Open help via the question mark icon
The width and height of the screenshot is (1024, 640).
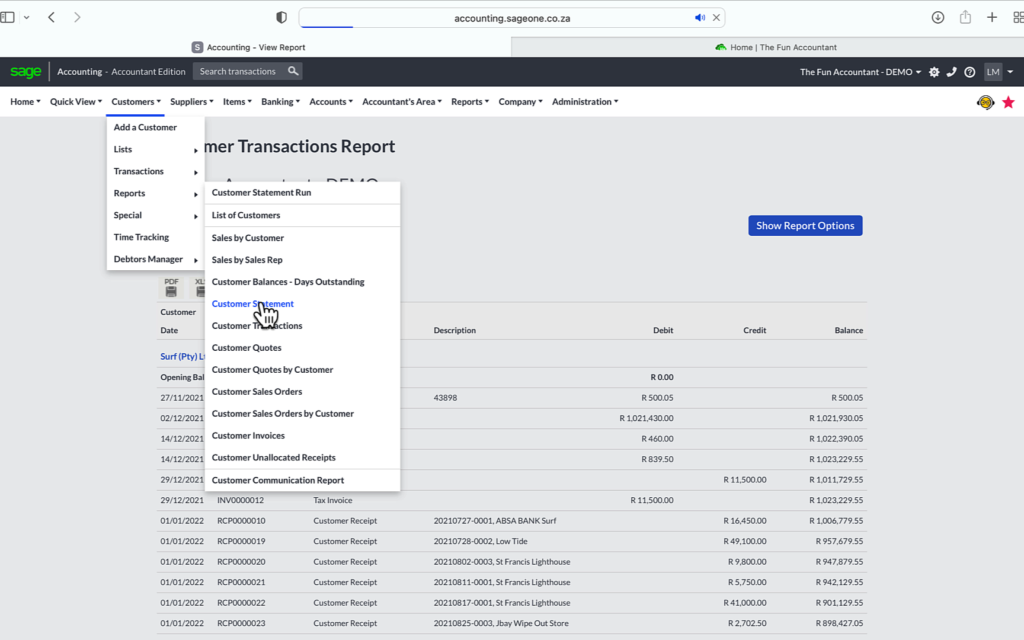969,71
